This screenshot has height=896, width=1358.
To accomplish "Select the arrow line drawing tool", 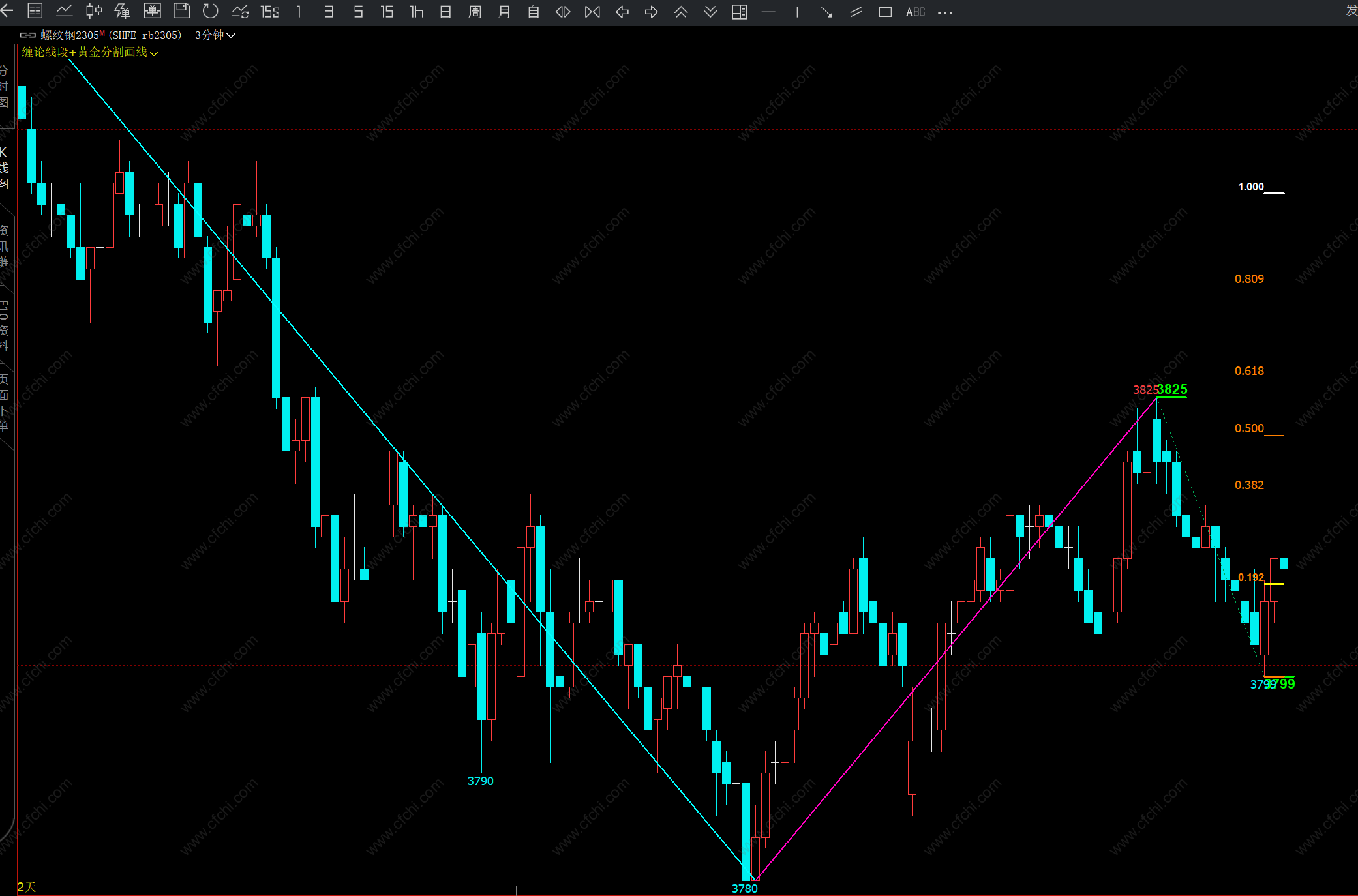I will click(826, 12).
